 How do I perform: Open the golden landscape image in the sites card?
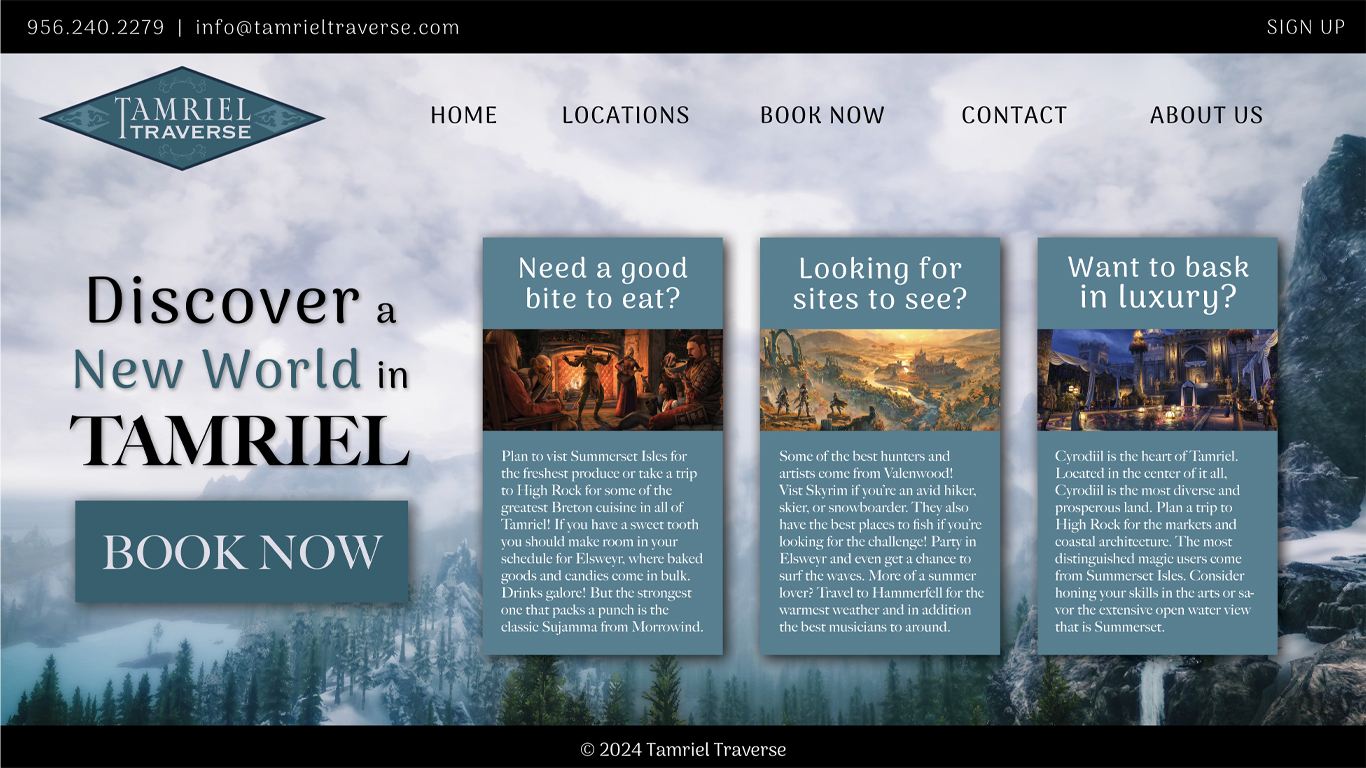pos(879,380)
